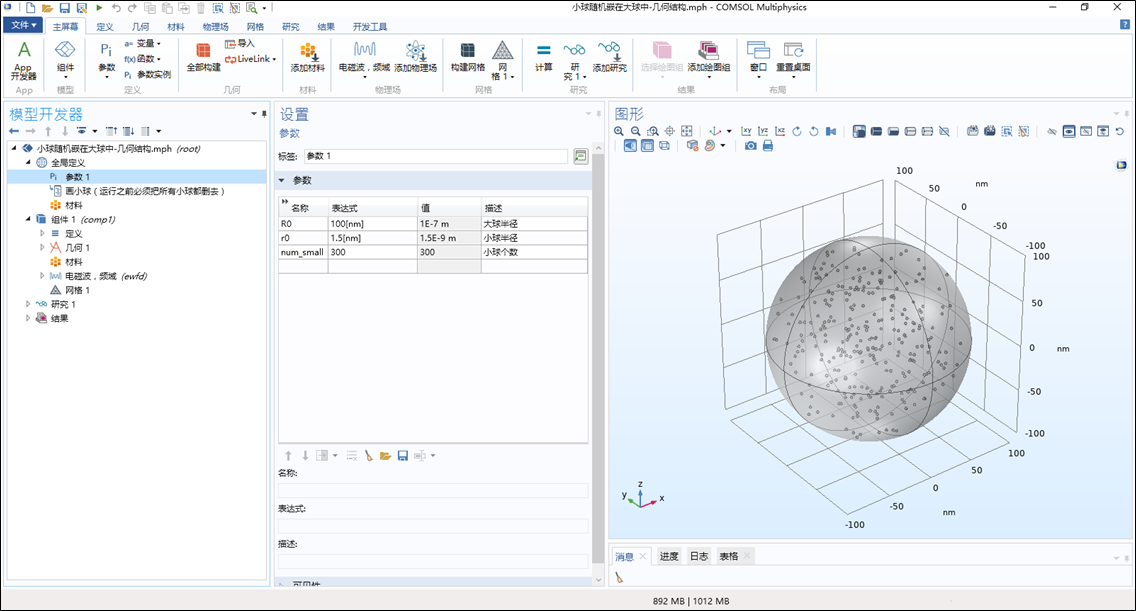
Task: Open the App 开发器 (Application Builder)
Action: point(24,58)
